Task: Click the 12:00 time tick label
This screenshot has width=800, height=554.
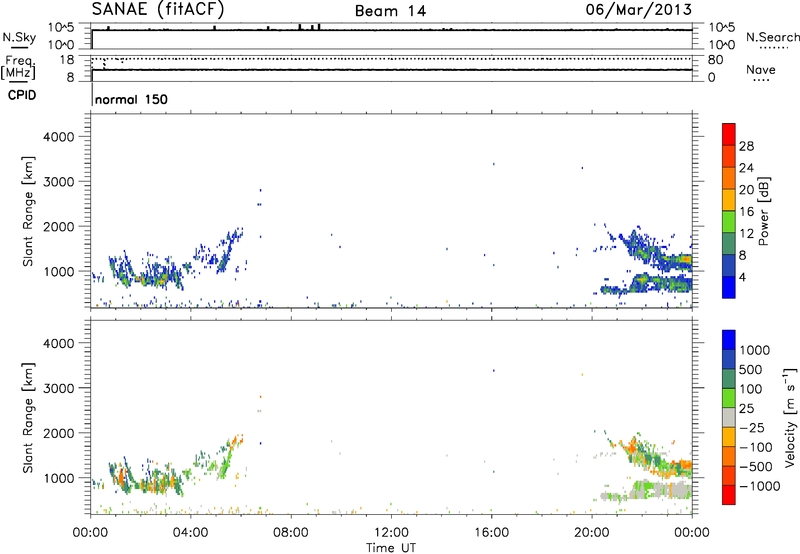Action: coord(391,533)
